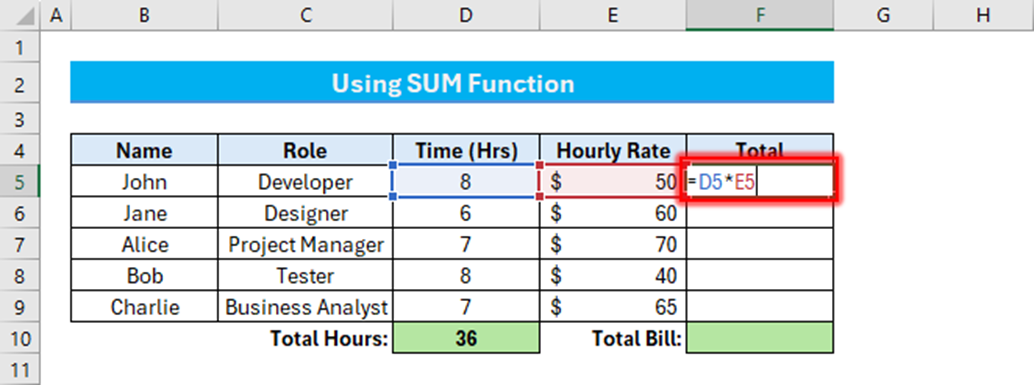Select Business Analyst role cell
This screenshot has width=1034, height=385.
305,307
